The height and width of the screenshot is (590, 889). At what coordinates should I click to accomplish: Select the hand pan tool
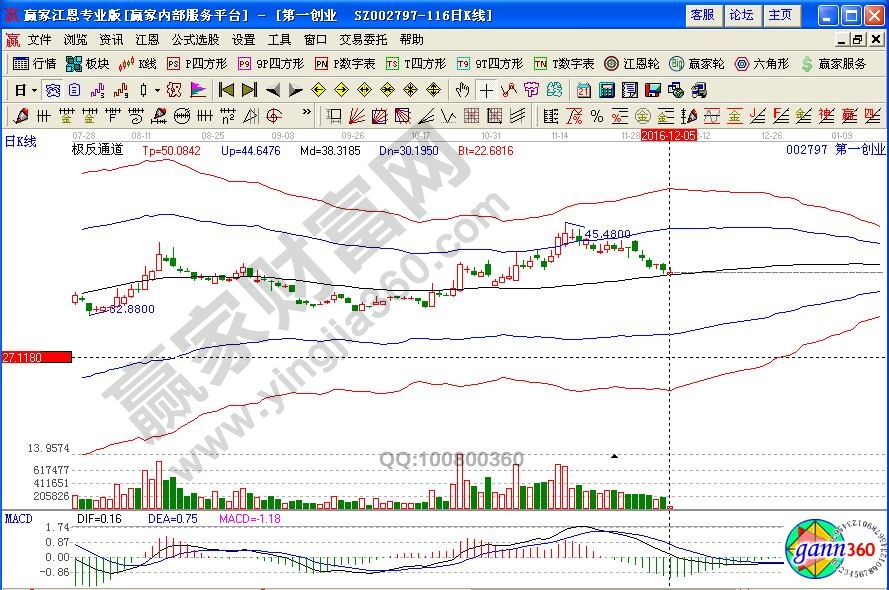pos(461,90)
